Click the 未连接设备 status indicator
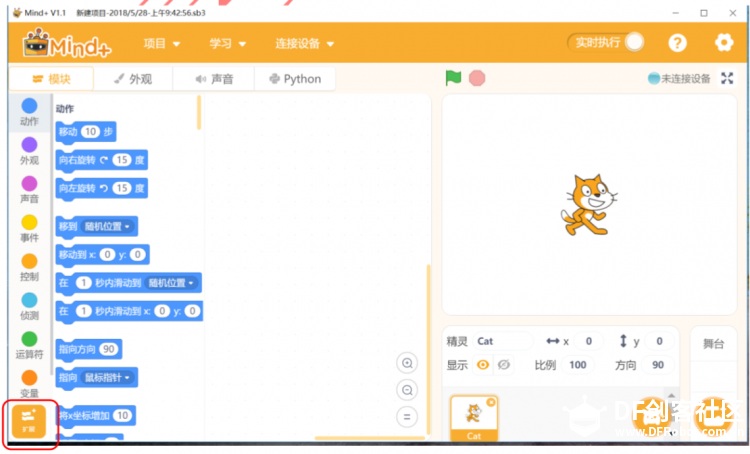This screenshot has width=750, height=454. coord(679,78)
